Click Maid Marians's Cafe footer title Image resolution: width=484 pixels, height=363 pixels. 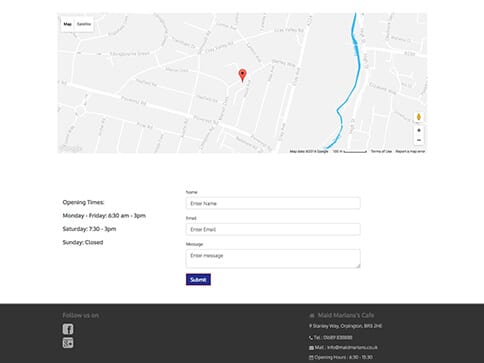346,315
